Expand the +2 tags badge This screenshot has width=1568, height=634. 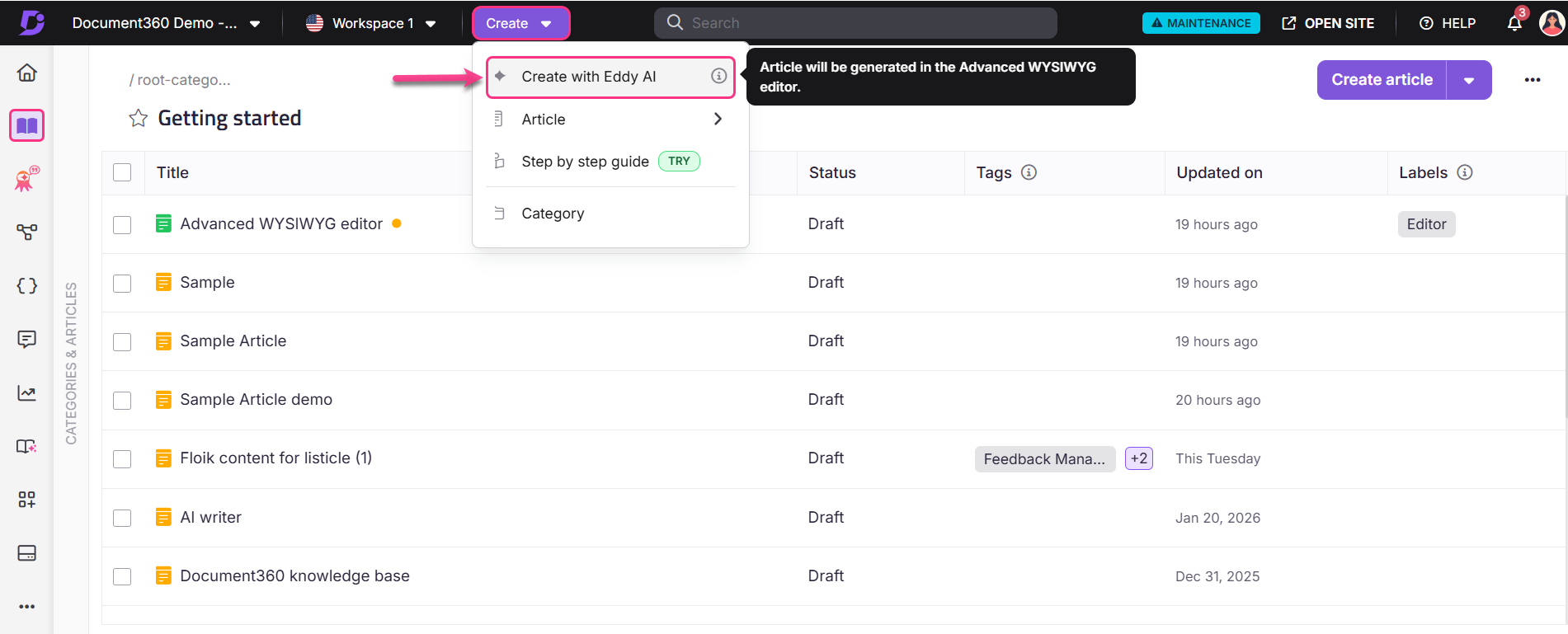pyautogui.click(x=1139, y=458)
